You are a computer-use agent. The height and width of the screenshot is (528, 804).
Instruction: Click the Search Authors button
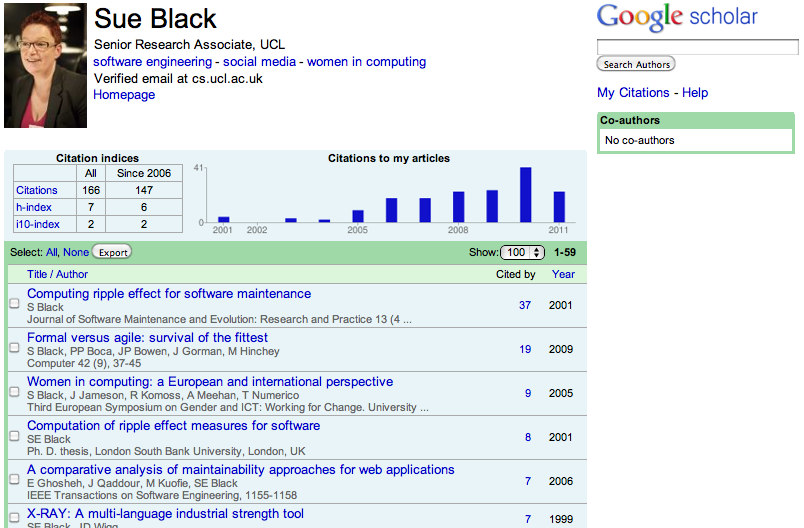point(636,64)
